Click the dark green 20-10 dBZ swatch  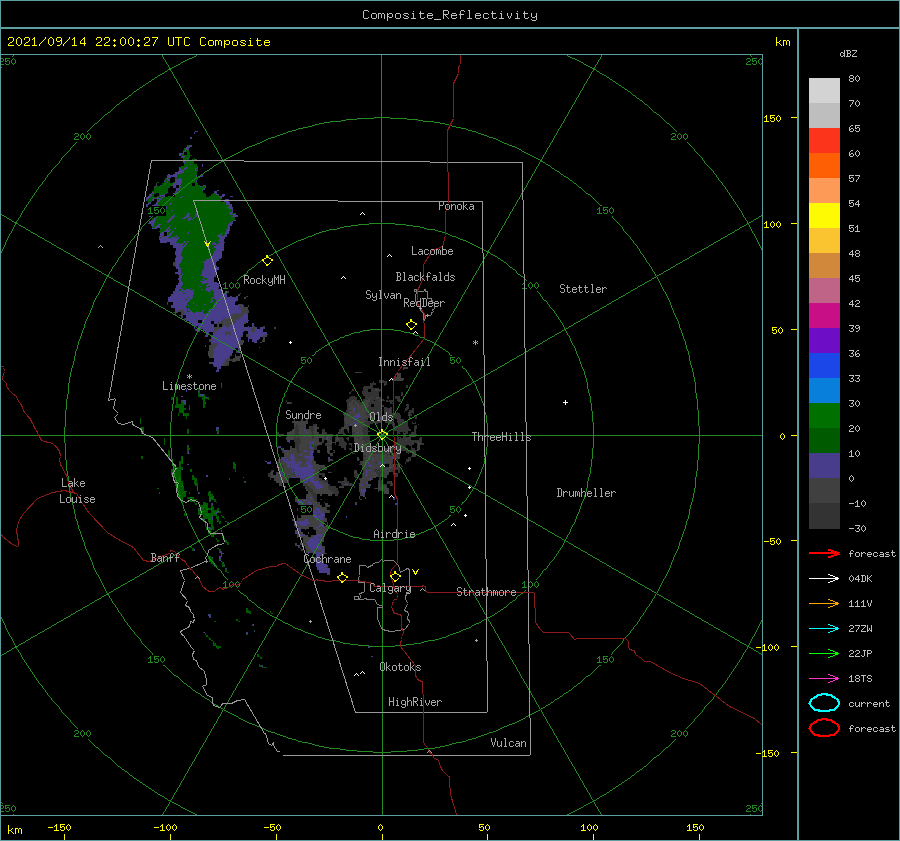824,441
